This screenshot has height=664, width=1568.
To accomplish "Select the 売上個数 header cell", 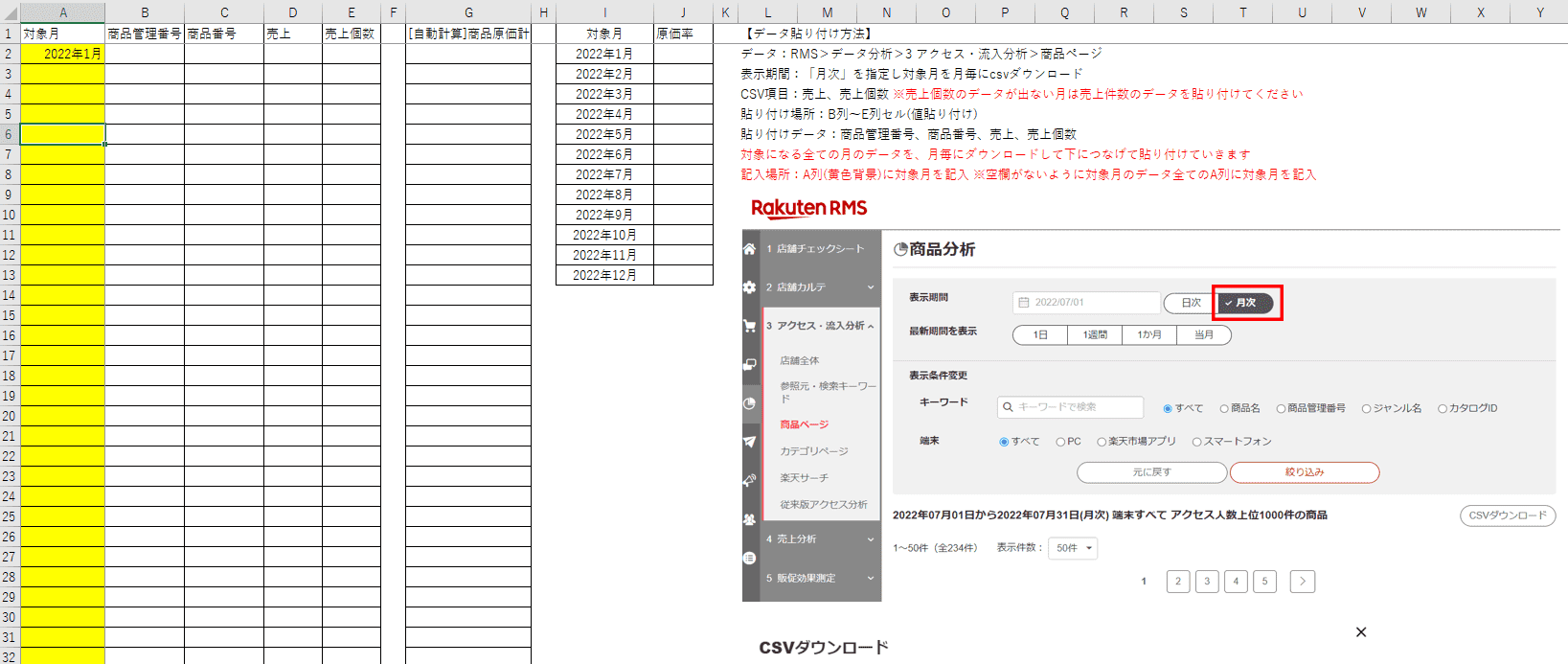I will pyautogui.click(x=351, y=34).
